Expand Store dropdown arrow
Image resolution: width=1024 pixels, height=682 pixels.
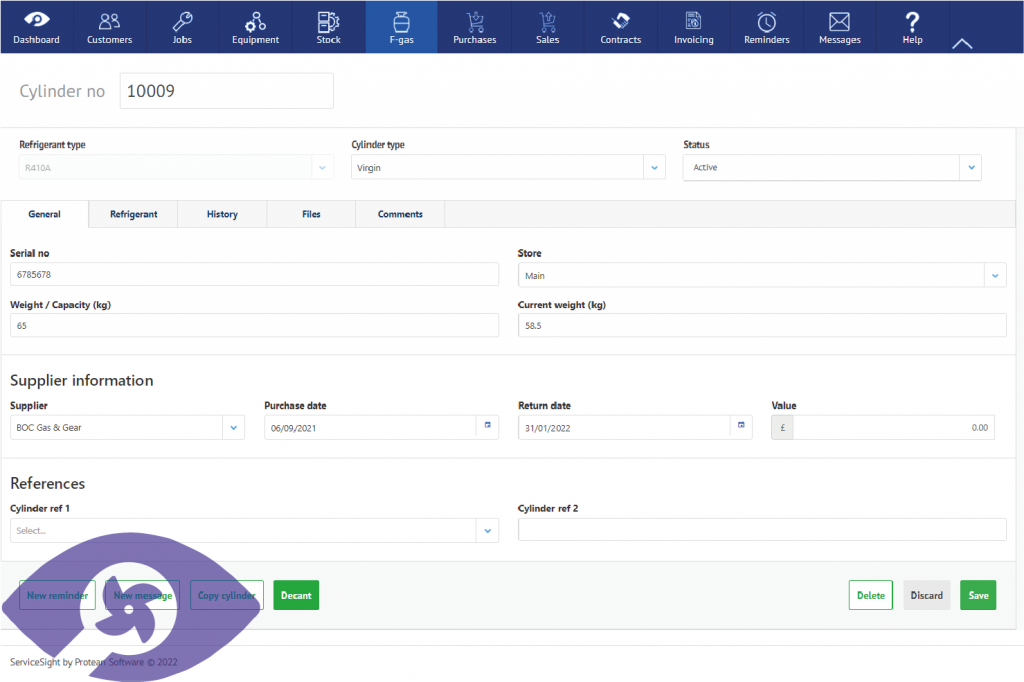[x=995, y=276]
